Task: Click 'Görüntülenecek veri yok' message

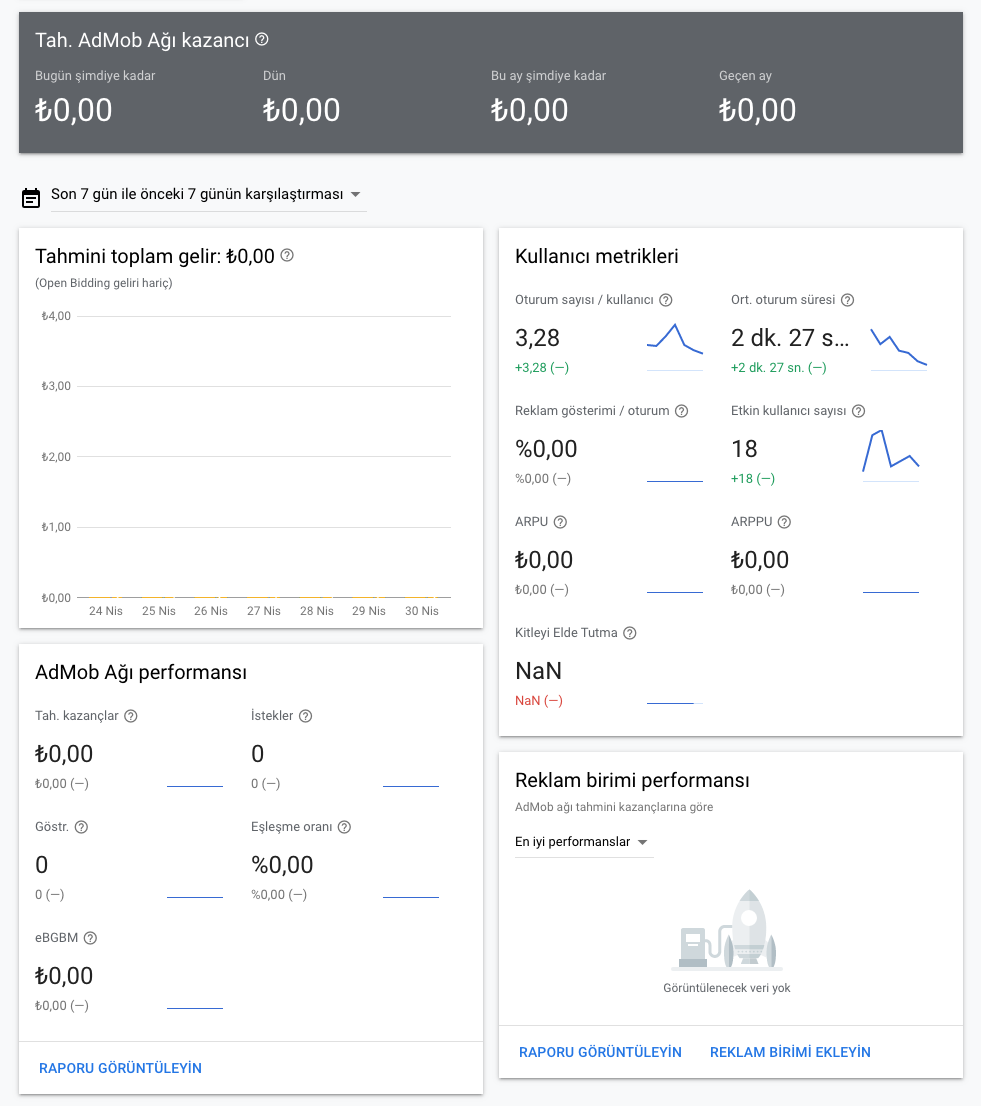Action: tap(726, 988)
